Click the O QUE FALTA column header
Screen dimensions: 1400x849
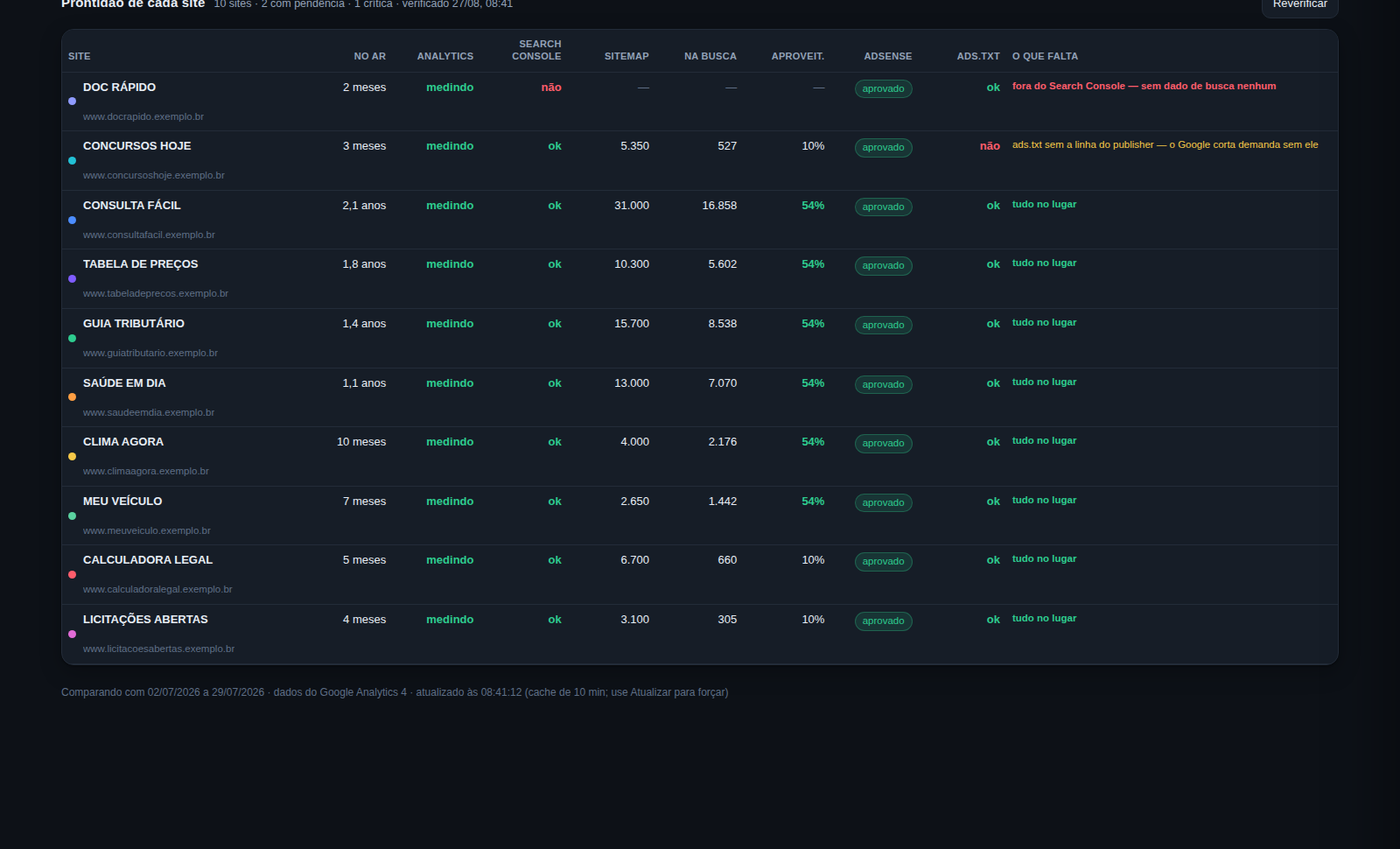pos(1045,56)
